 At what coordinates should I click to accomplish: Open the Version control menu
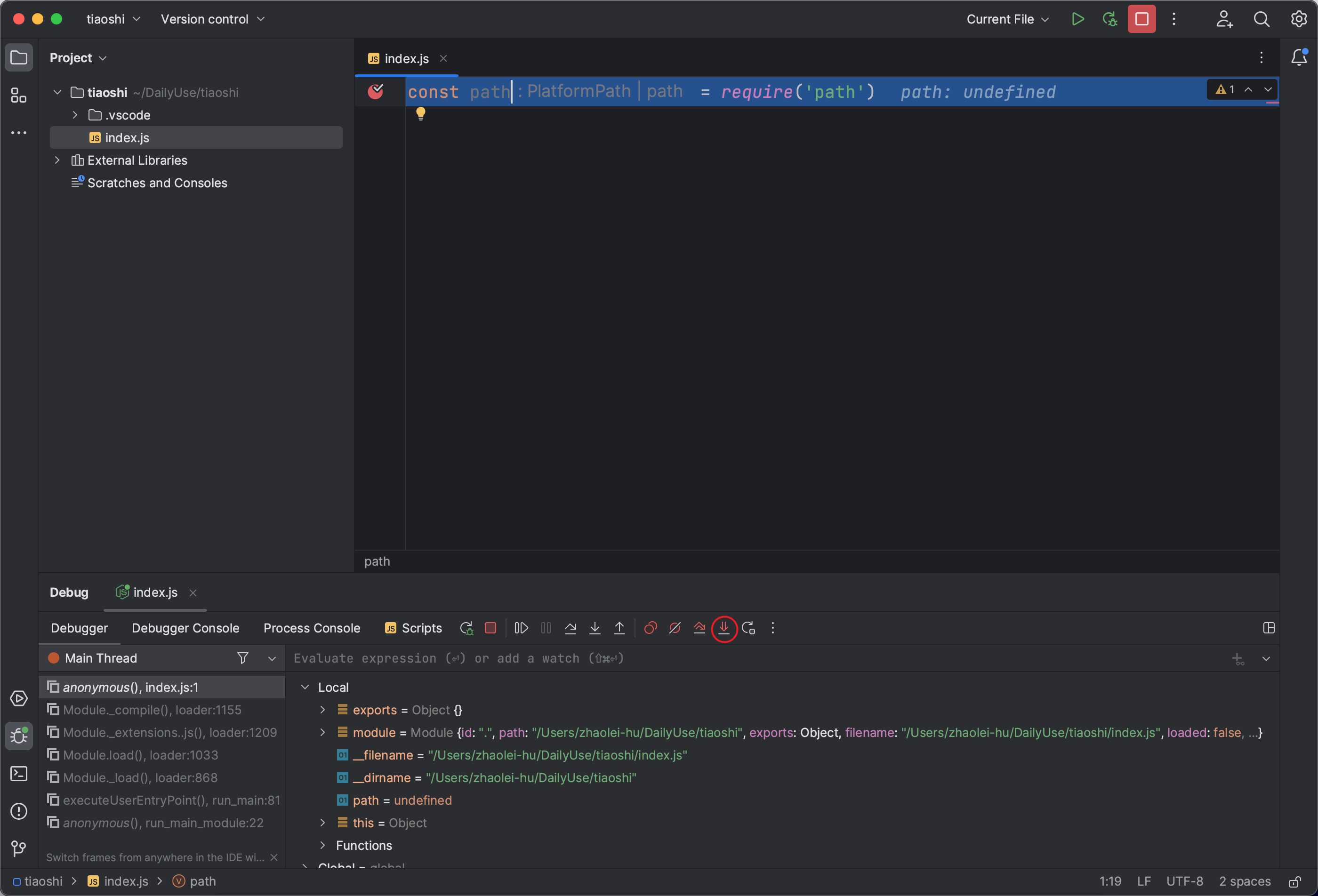(212, 19)
